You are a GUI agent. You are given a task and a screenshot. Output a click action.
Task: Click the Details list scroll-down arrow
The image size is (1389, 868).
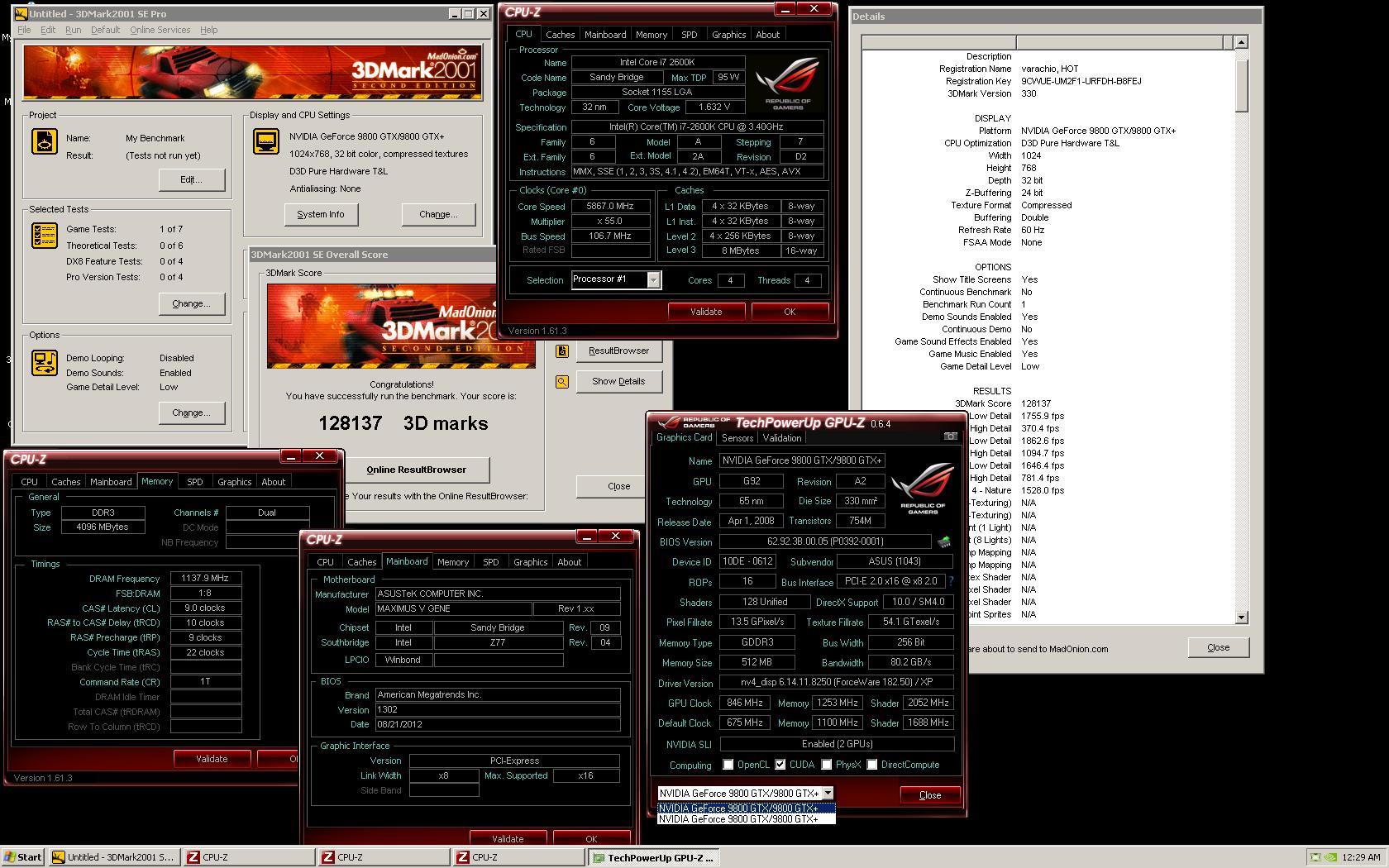coord(1241,618)
